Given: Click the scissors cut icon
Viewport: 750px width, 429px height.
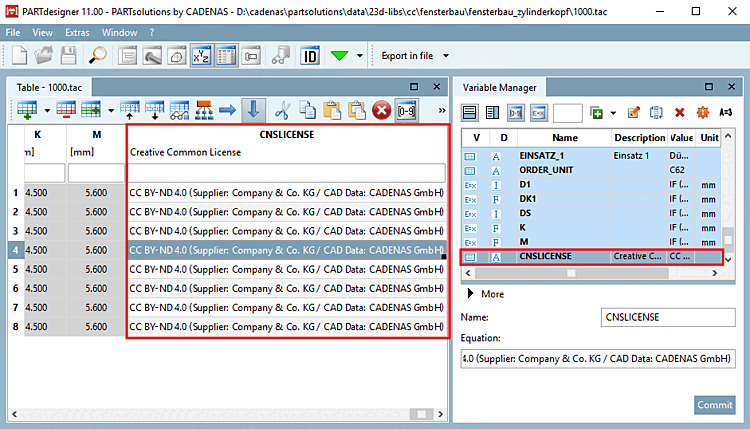Looking at the screenshot, I should click(x=282, y=110).
